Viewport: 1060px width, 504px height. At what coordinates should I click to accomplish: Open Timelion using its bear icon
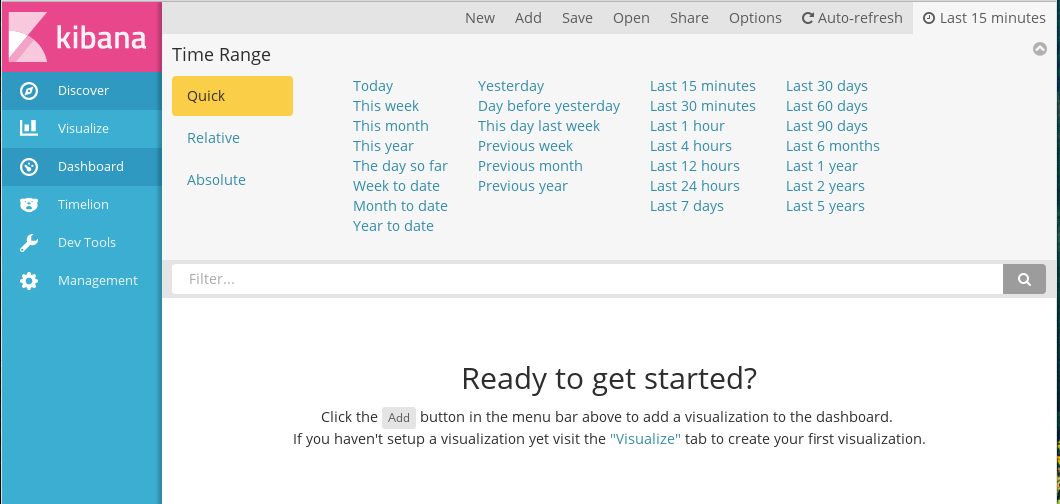pyautogui.click(x=29, y=205)
